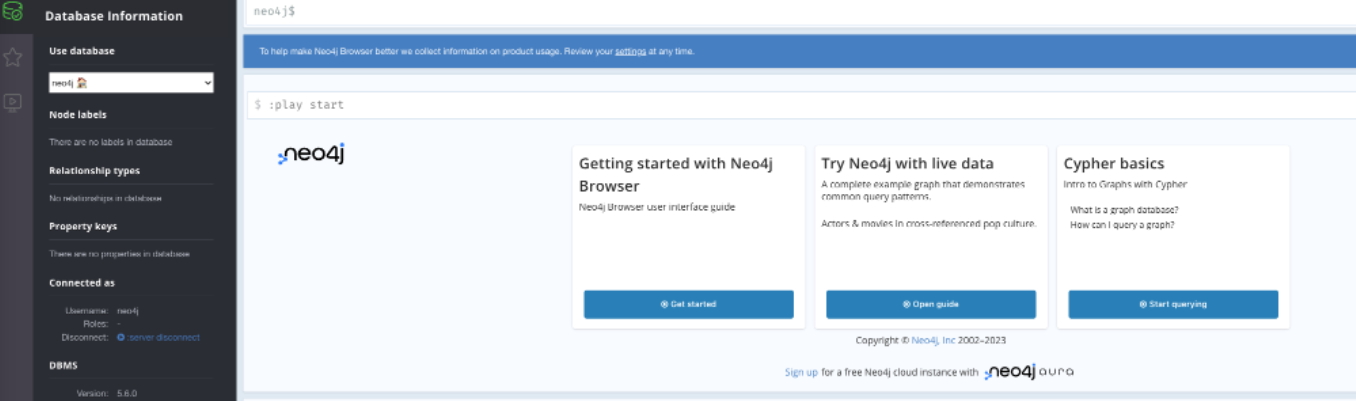Click the :server disconnect link
The height and width of the screenshot is (401, 1356).
click(163, 337)
